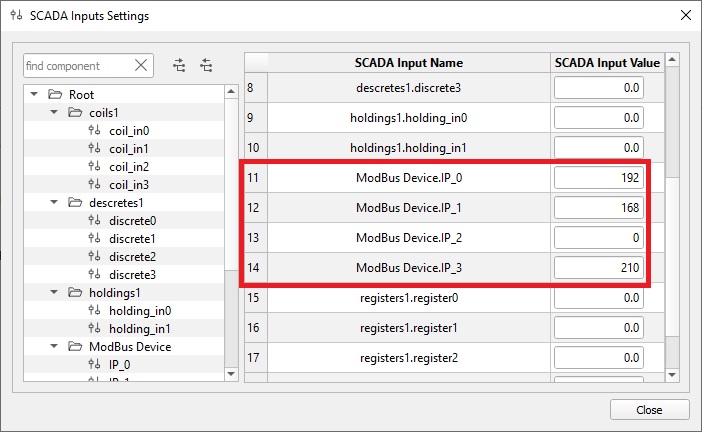This screenshot has height=432, width=702.
Task: Click the registers1.register0 value field
Action: point(598,298)
